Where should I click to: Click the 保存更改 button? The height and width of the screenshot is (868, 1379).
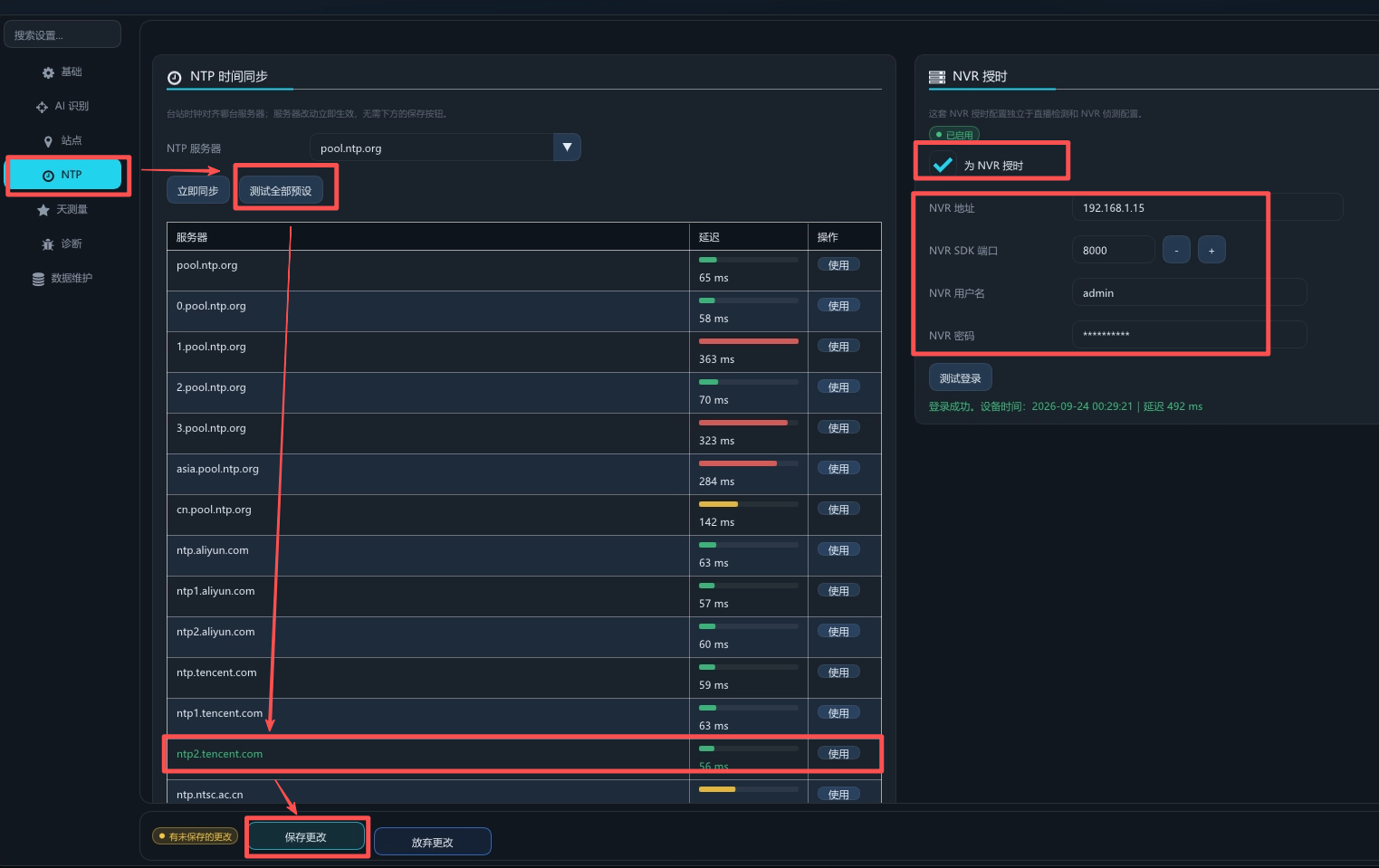point(305,837)
